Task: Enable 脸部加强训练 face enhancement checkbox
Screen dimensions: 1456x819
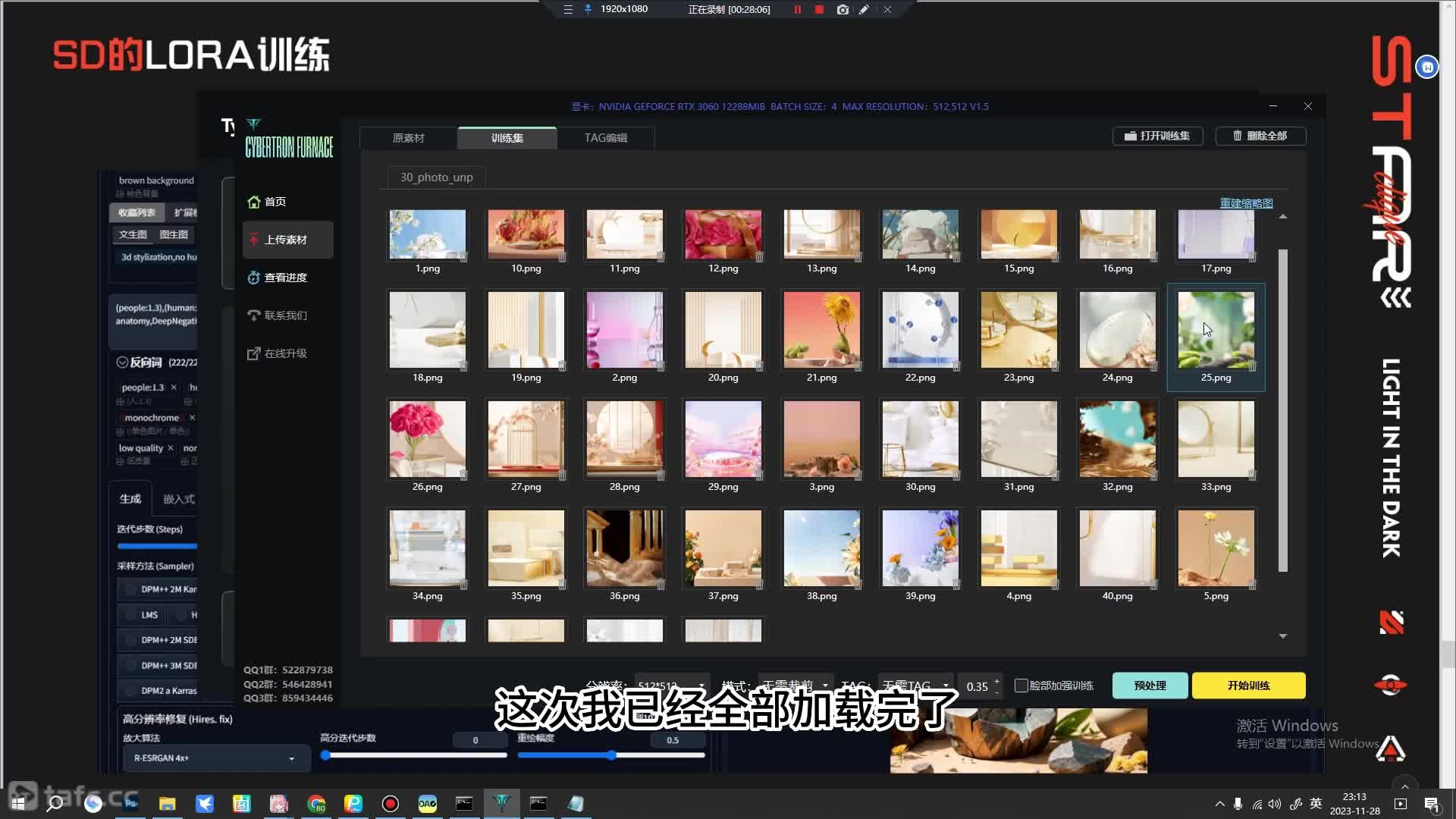Action: 1021,686
